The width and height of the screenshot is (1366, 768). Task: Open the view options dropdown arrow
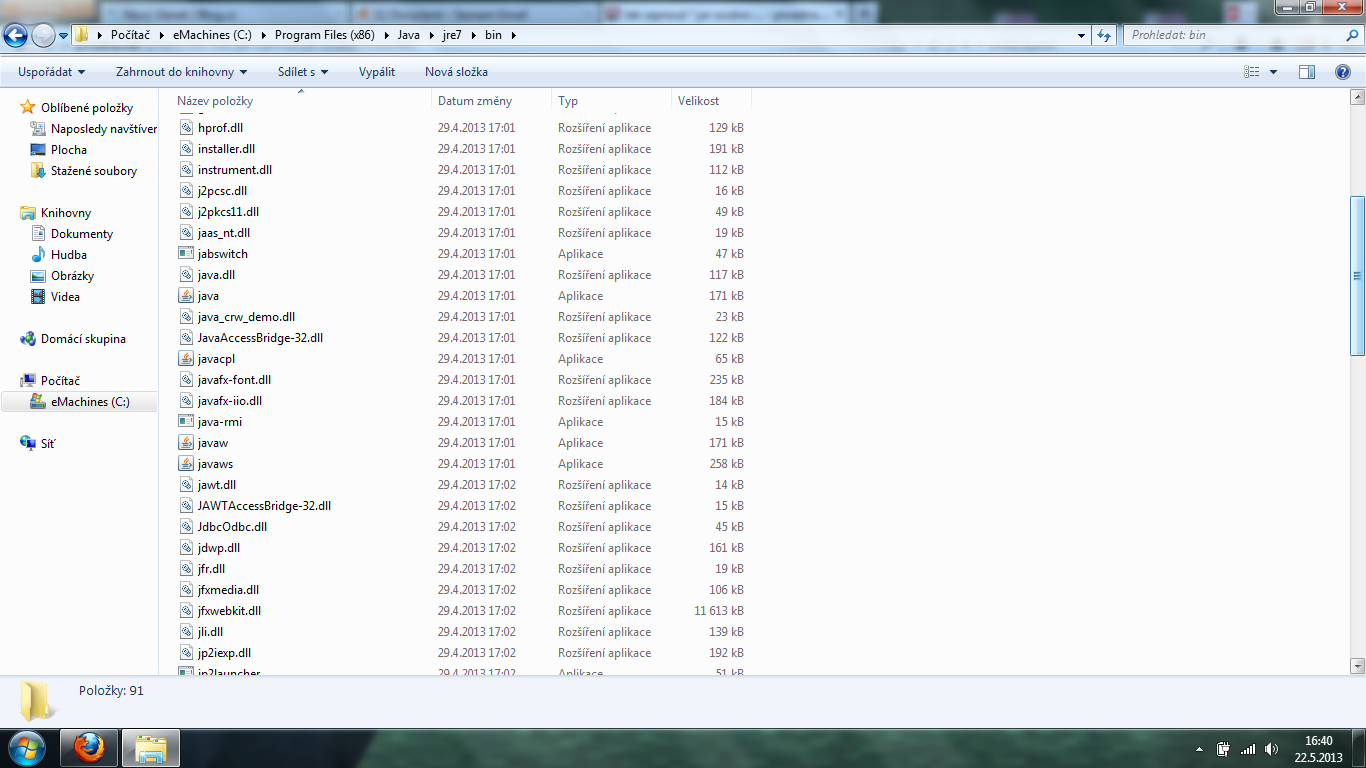click(1273, 72)
